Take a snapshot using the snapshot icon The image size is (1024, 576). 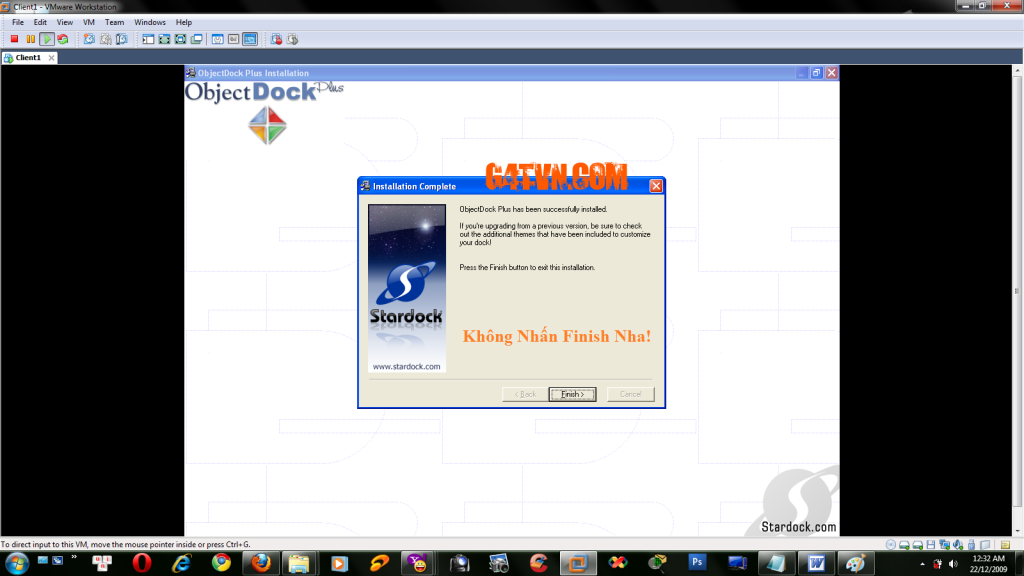[x=89, y=39]
